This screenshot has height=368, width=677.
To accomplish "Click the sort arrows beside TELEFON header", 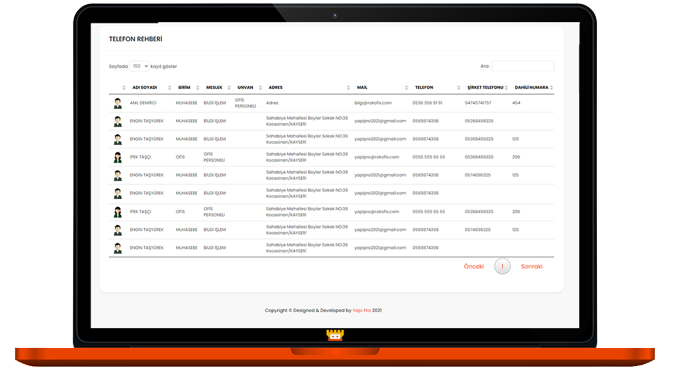I will tap(459, 88).
